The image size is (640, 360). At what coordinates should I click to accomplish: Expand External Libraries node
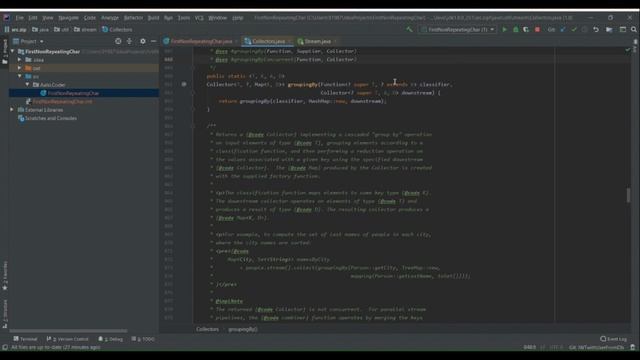coord(12,110)
